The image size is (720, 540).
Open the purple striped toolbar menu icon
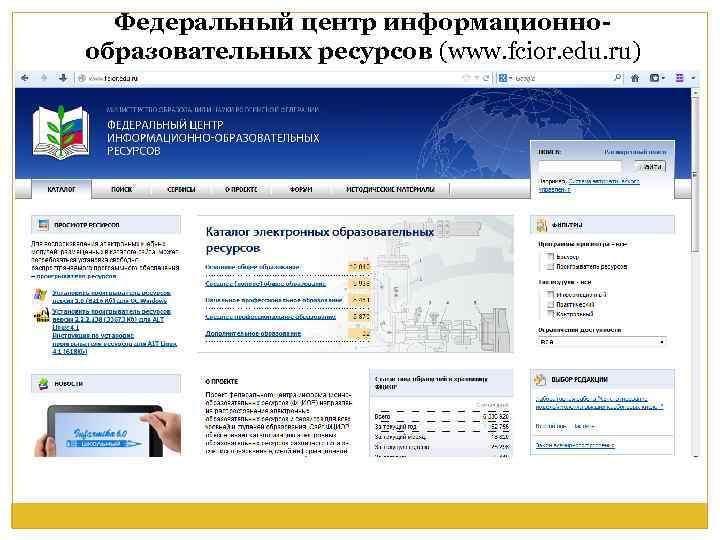click(680, 78)
